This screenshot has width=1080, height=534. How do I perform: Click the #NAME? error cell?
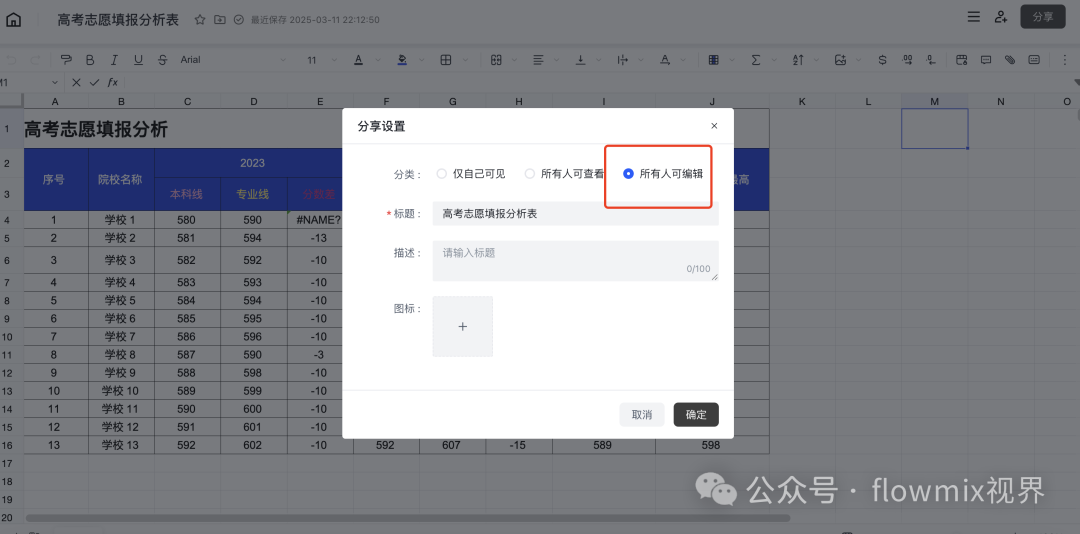click(x=320, y=220)
